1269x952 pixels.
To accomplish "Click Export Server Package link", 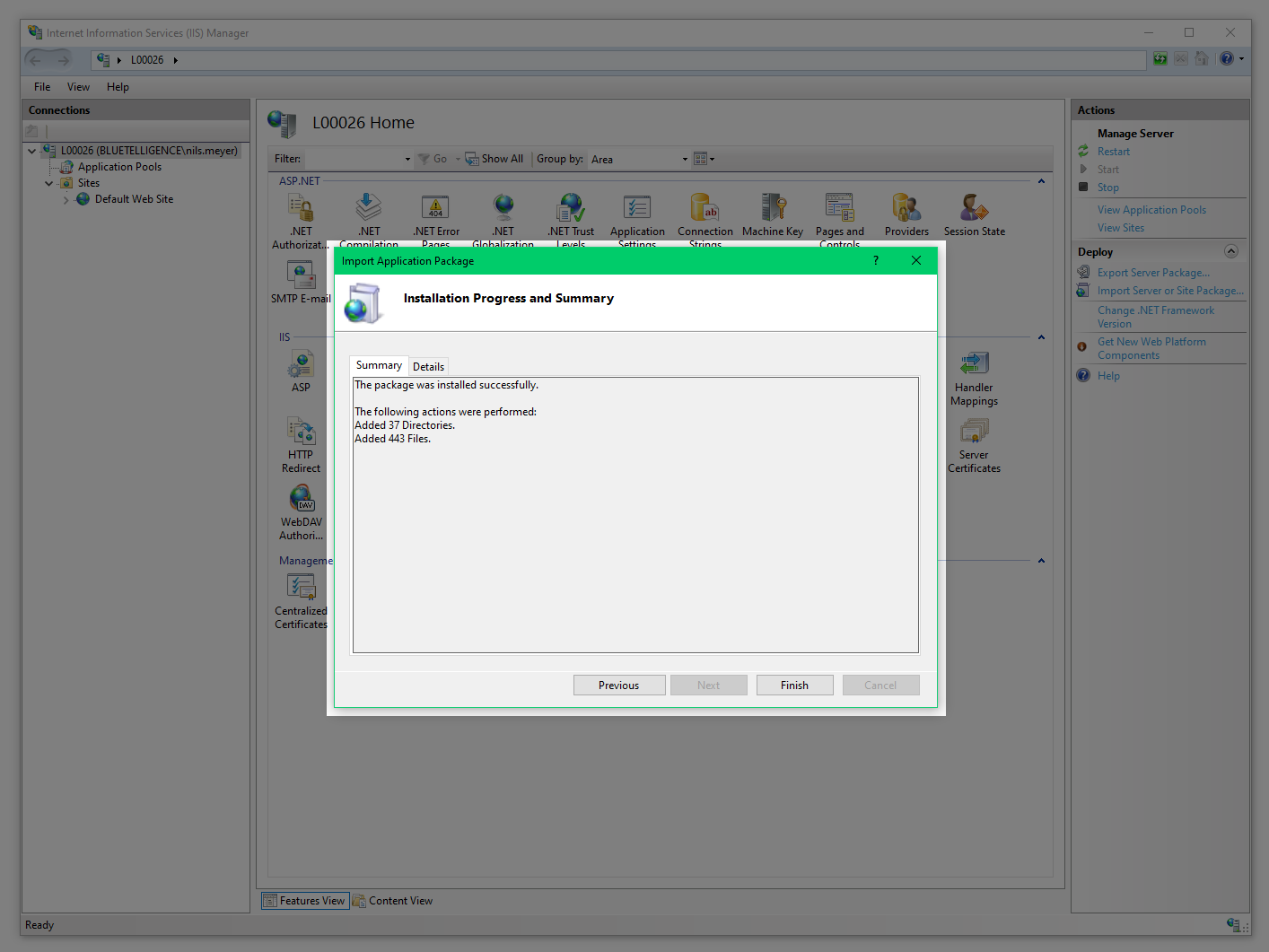I will 1153,273.
